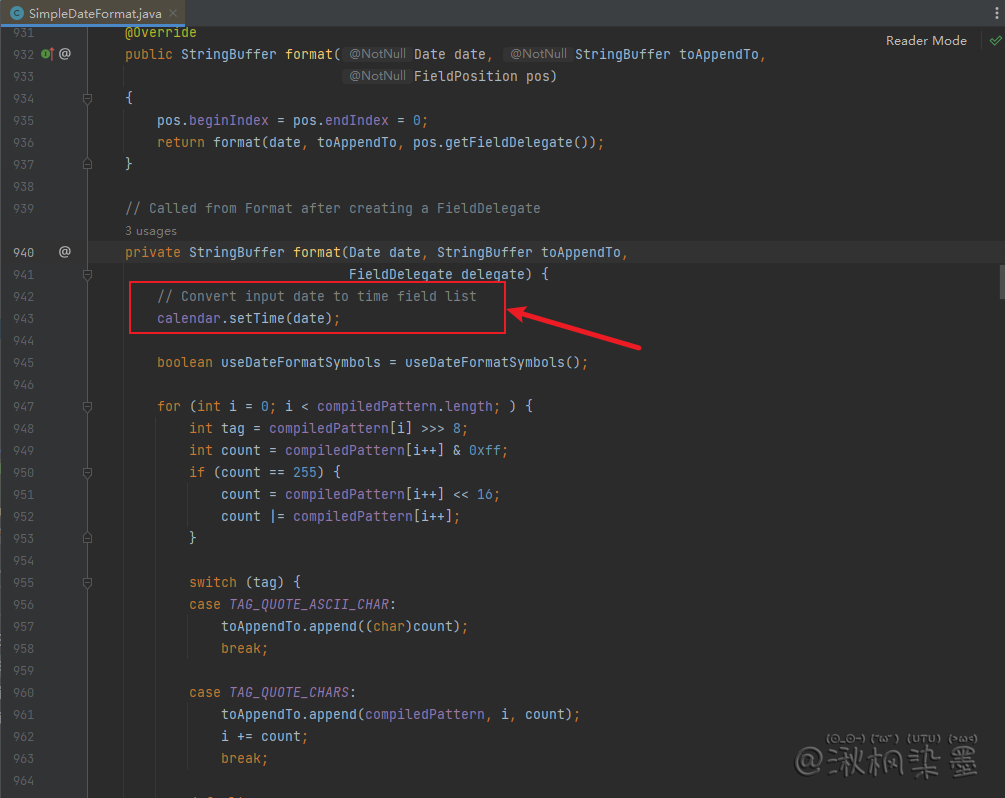Click line number 943 in the gutter
This screenshot has width=1005, height=798.
pyautogui.click(x=23, y=318)
